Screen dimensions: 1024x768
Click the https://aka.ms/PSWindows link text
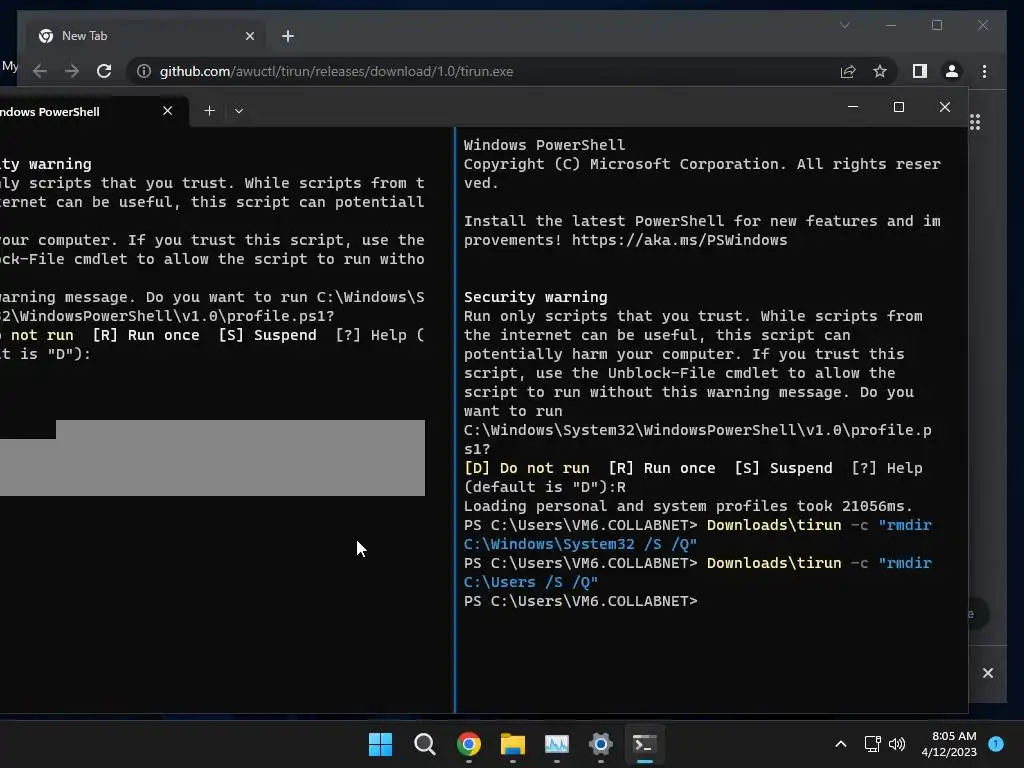(x=679, y=240)
